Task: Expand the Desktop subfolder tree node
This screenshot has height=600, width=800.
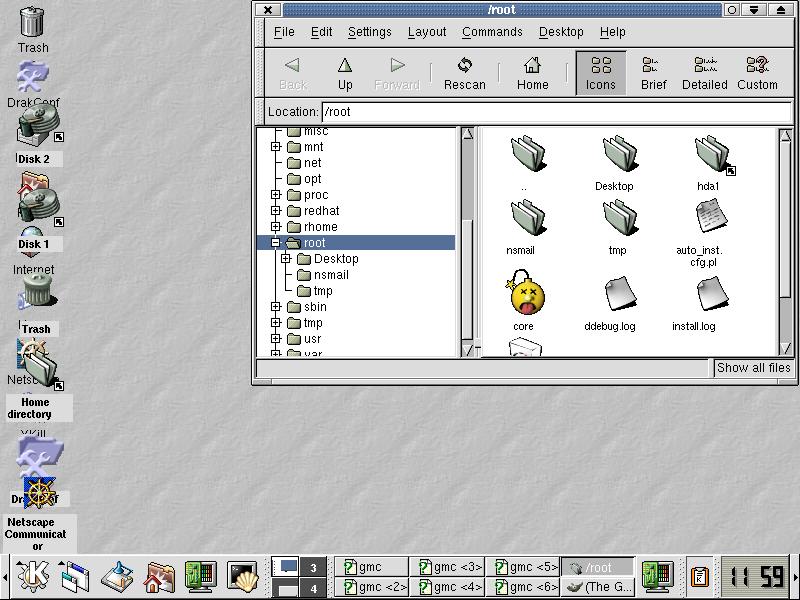Action: coord(286,259)
